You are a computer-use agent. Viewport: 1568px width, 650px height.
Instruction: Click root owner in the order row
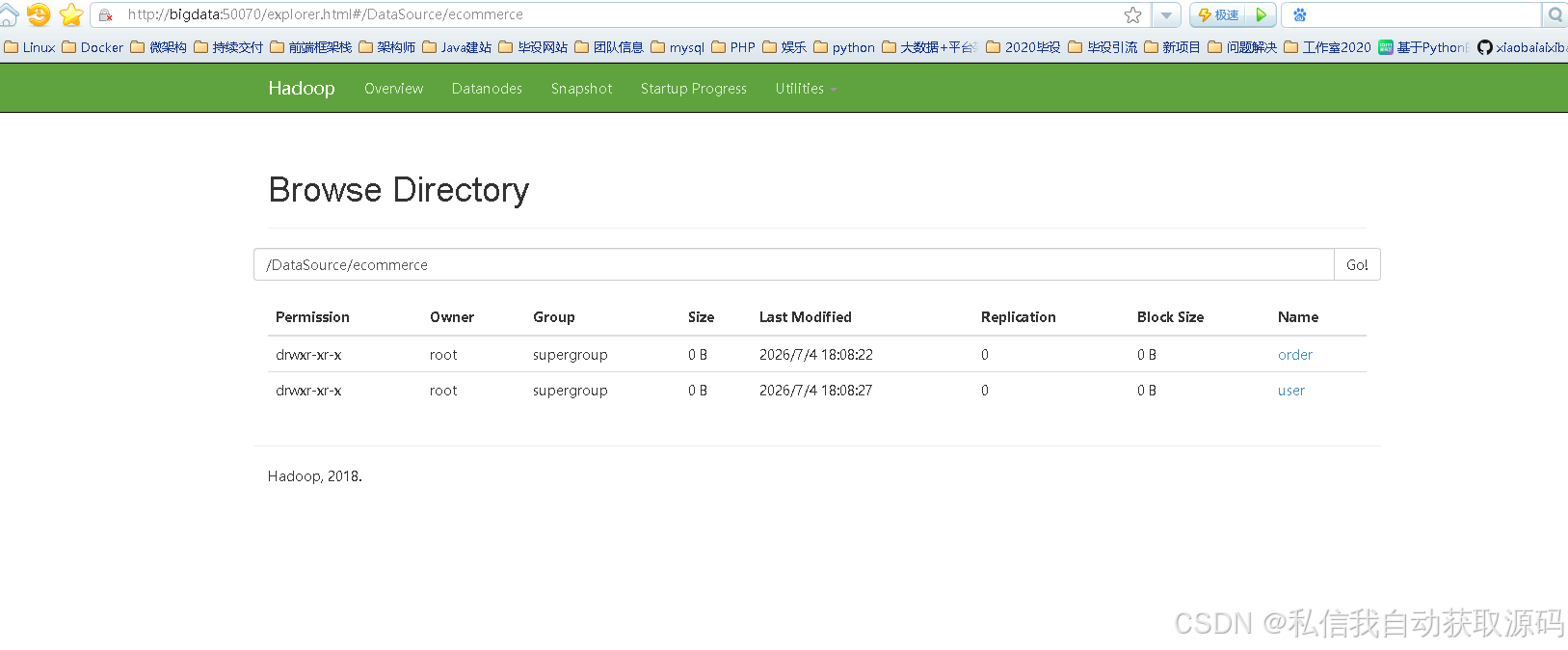coord(443,355)
